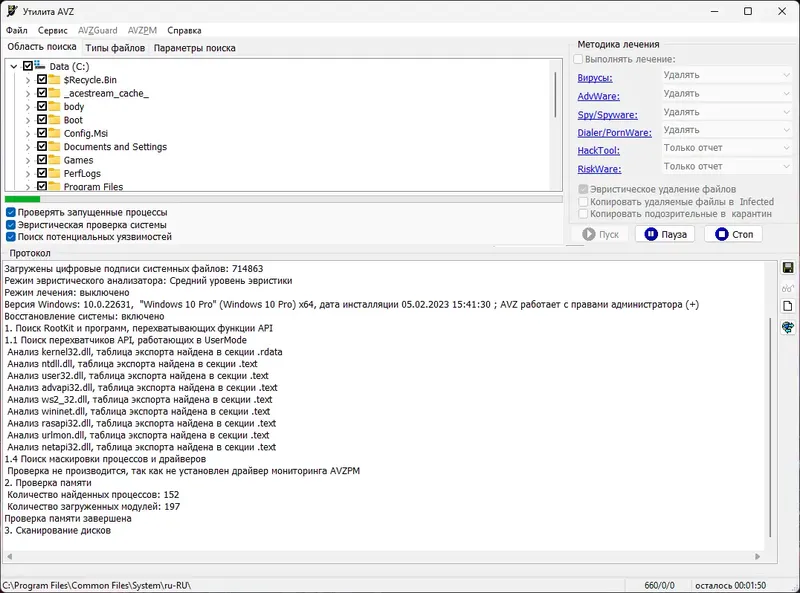Viewport: 800px width, 593px height.
Task: Click the Games folder icon
Action: point(54,160)
